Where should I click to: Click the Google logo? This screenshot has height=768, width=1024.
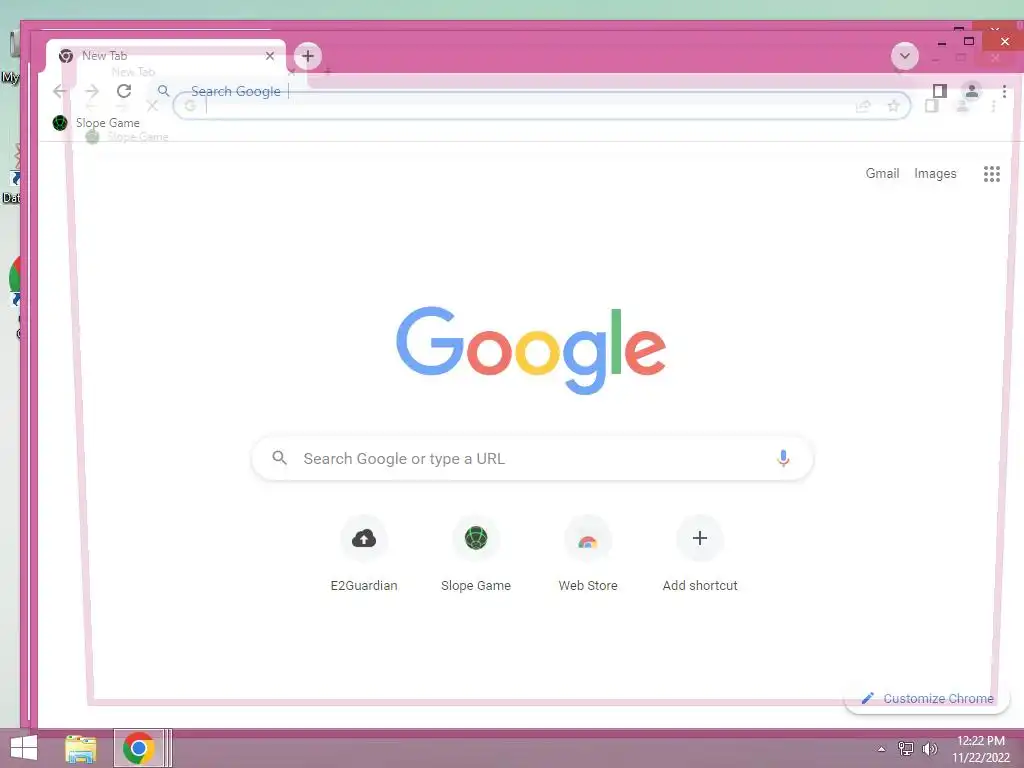coord(531,350)
